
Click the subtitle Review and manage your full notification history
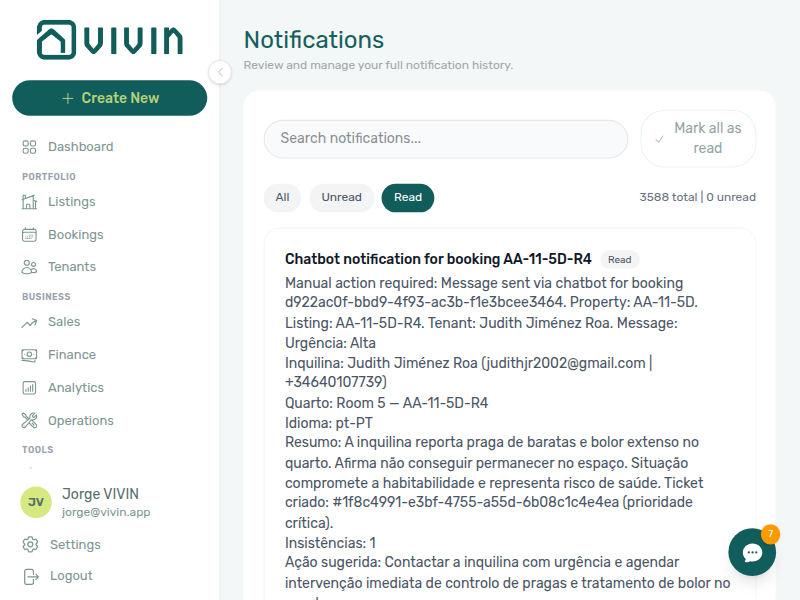[x=378, y=65]
